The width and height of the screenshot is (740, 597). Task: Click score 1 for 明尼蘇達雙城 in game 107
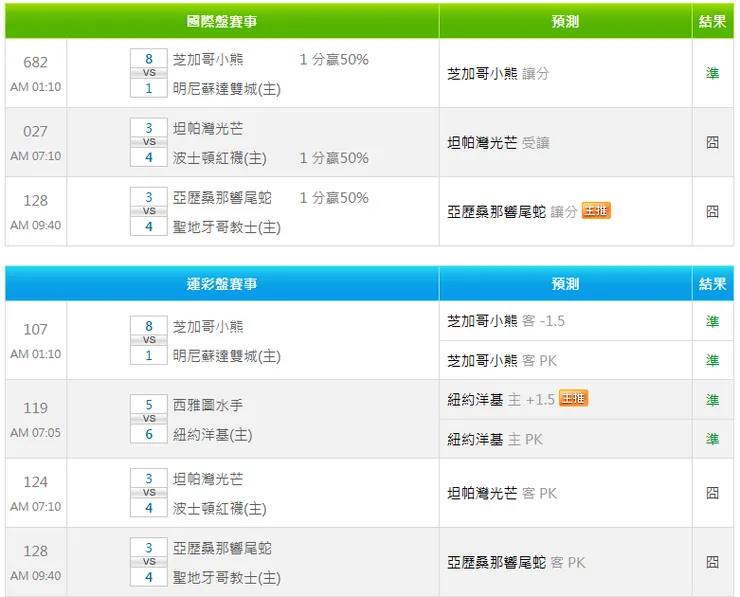coord(149,355)
